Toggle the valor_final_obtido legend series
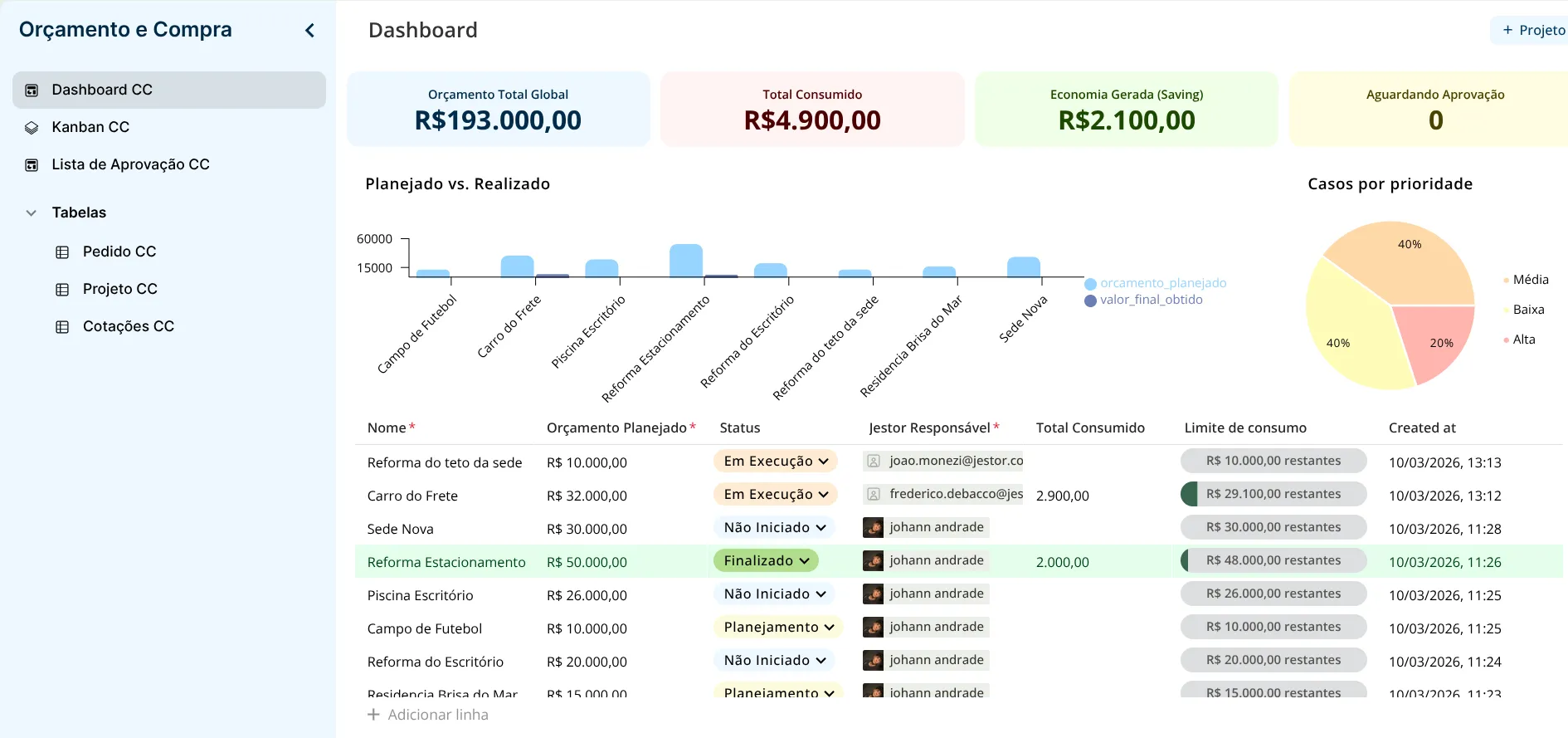 [x=1143, y=301]
